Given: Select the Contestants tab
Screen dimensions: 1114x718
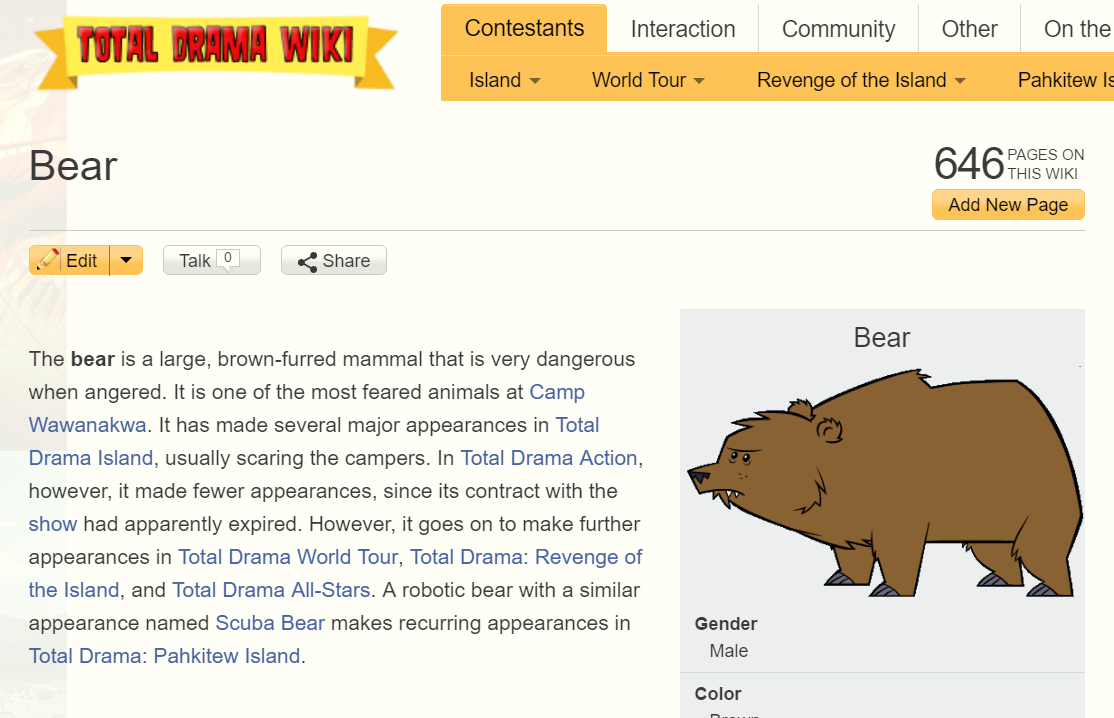Looking at the screenshot, I should [x=524, y=28].
